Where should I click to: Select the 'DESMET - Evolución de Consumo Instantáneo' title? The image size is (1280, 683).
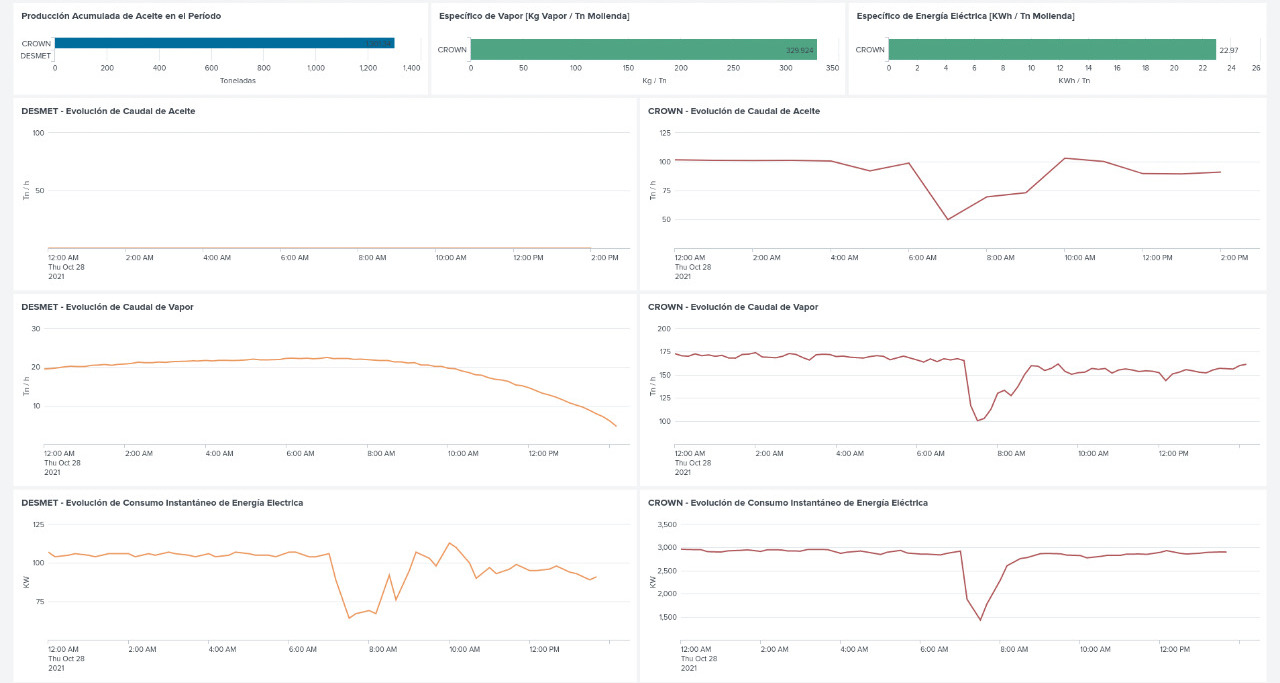click(162, 503)
